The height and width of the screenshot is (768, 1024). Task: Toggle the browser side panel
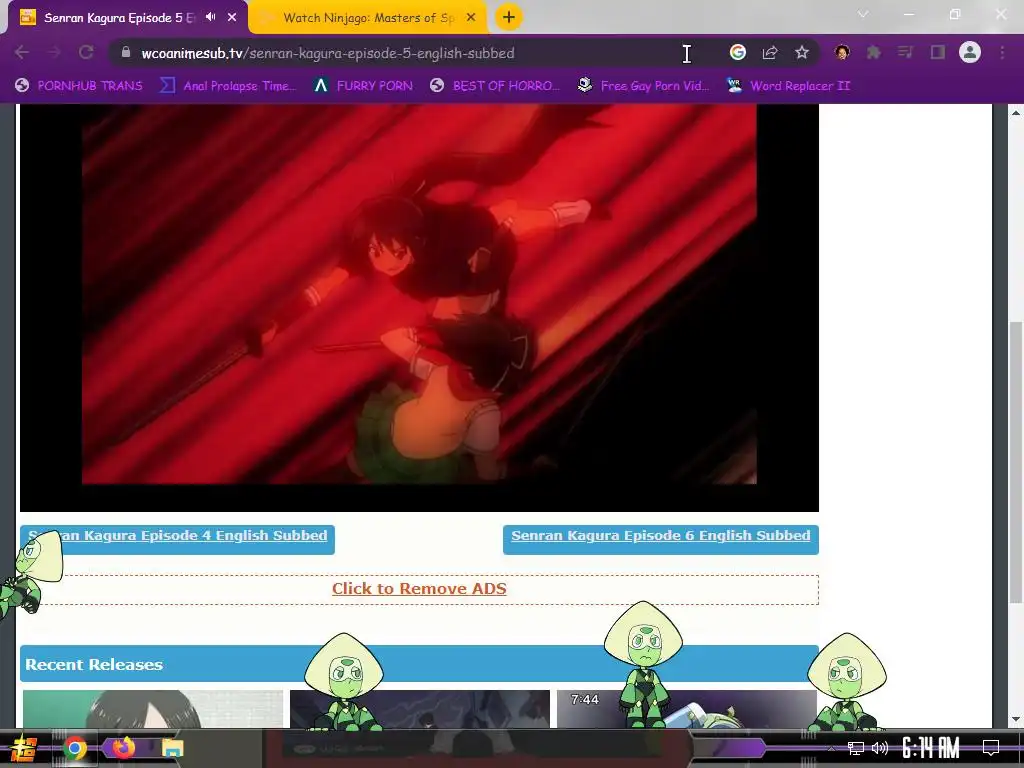[x=938, y=52]
